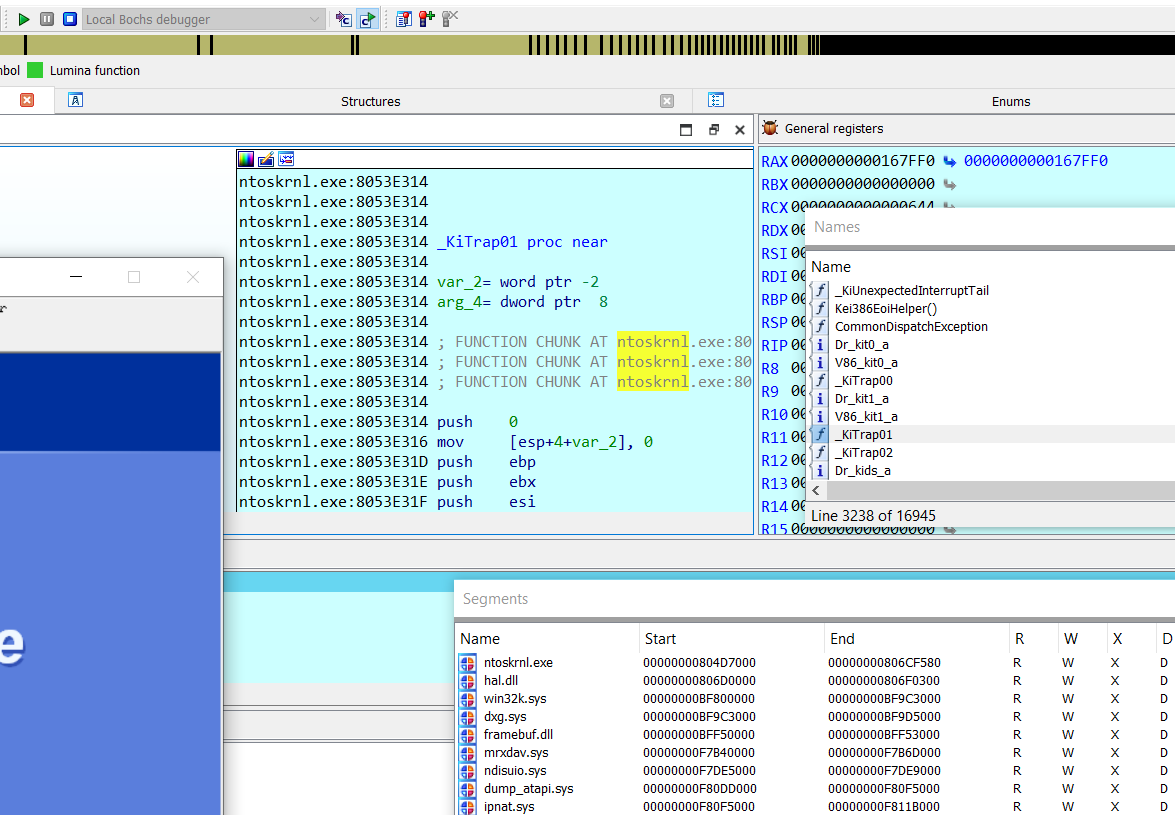
Task: Click the Start column header in Segments
Action: point(660,639)
